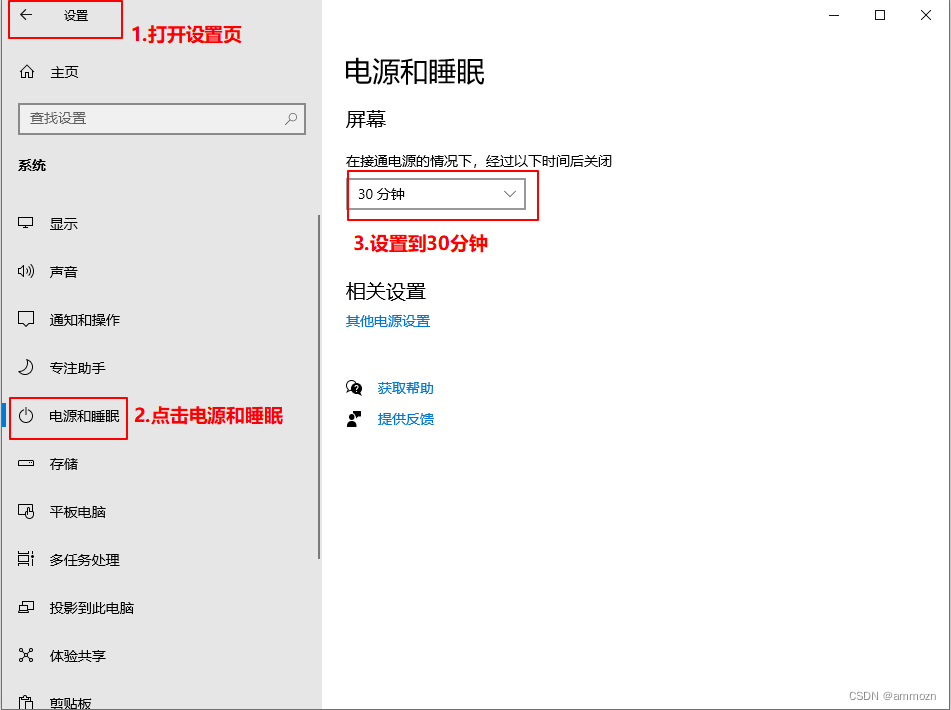Click the Multitasking icon
The height and width of the screenshot is (710, 951).
(25, 559)
